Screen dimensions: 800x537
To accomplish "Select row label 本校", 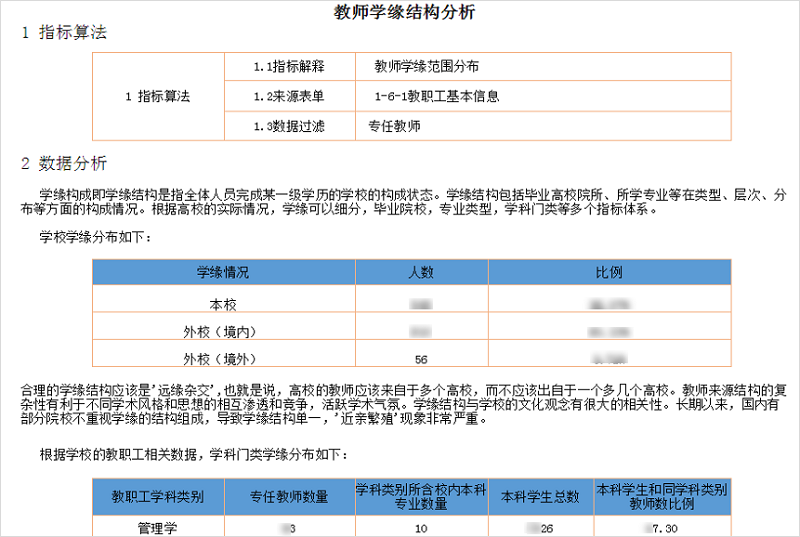I will coord(223,305).
